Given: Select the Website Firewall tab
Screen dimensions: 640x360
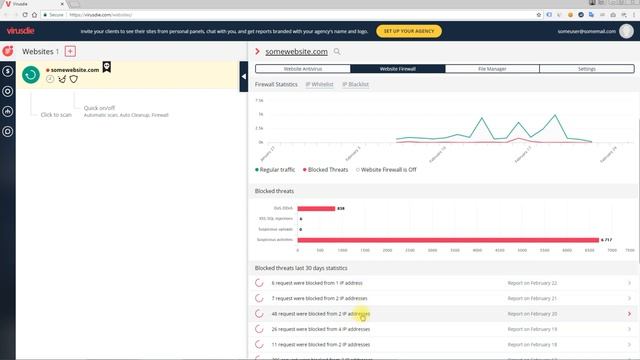Looking at the screenshot, I should coord(398,69).
